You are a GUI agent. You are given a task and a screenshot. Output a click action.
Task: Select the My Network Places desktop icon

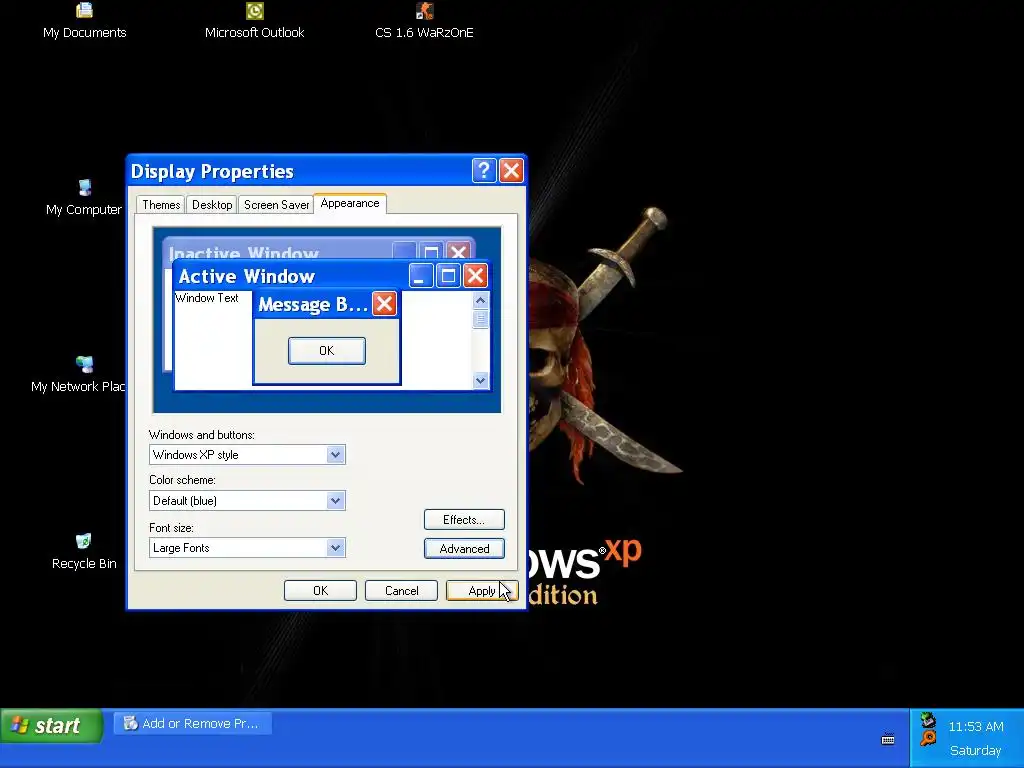click(x=78, y=375)
